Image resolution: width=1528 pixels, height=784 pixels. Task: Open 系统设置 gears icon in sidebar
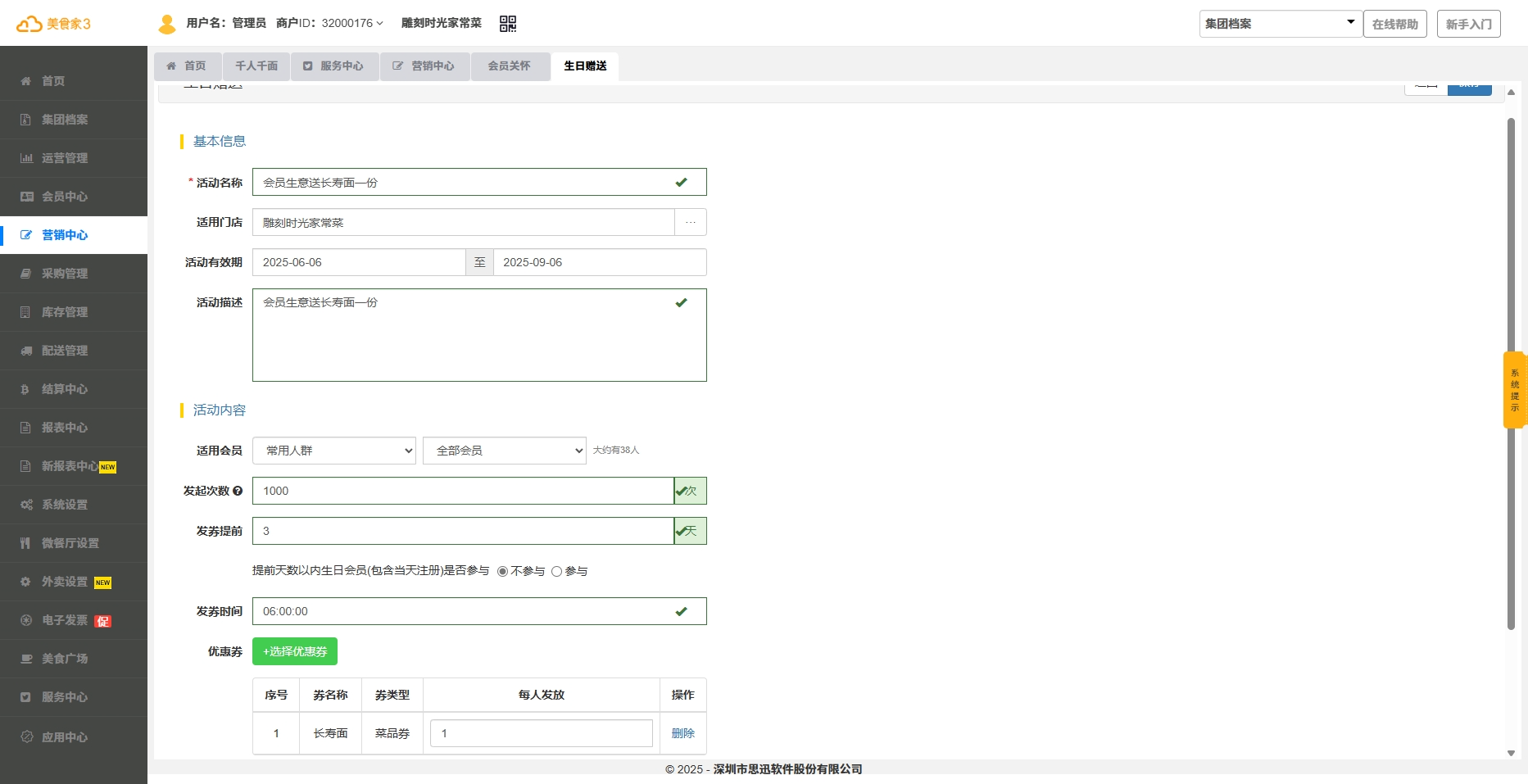26,505
